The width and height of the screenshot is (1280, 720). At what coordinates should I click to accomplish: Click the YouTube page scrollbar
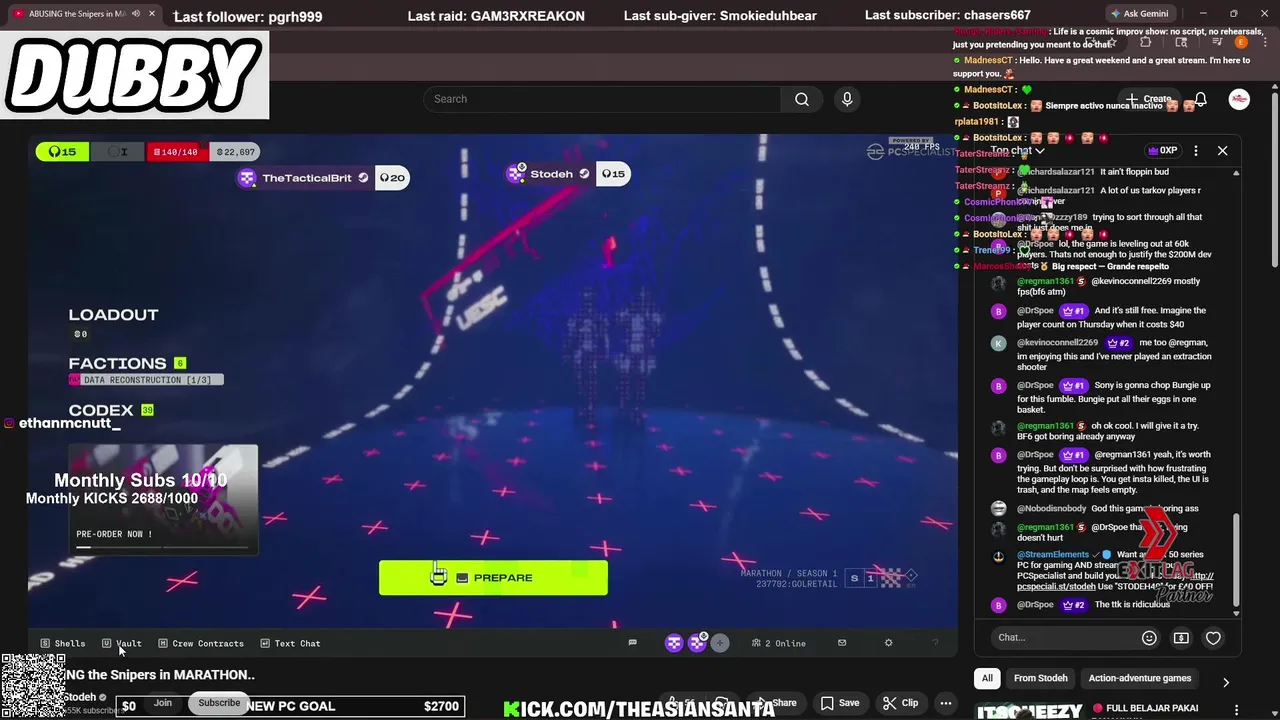coord(1275,180)
